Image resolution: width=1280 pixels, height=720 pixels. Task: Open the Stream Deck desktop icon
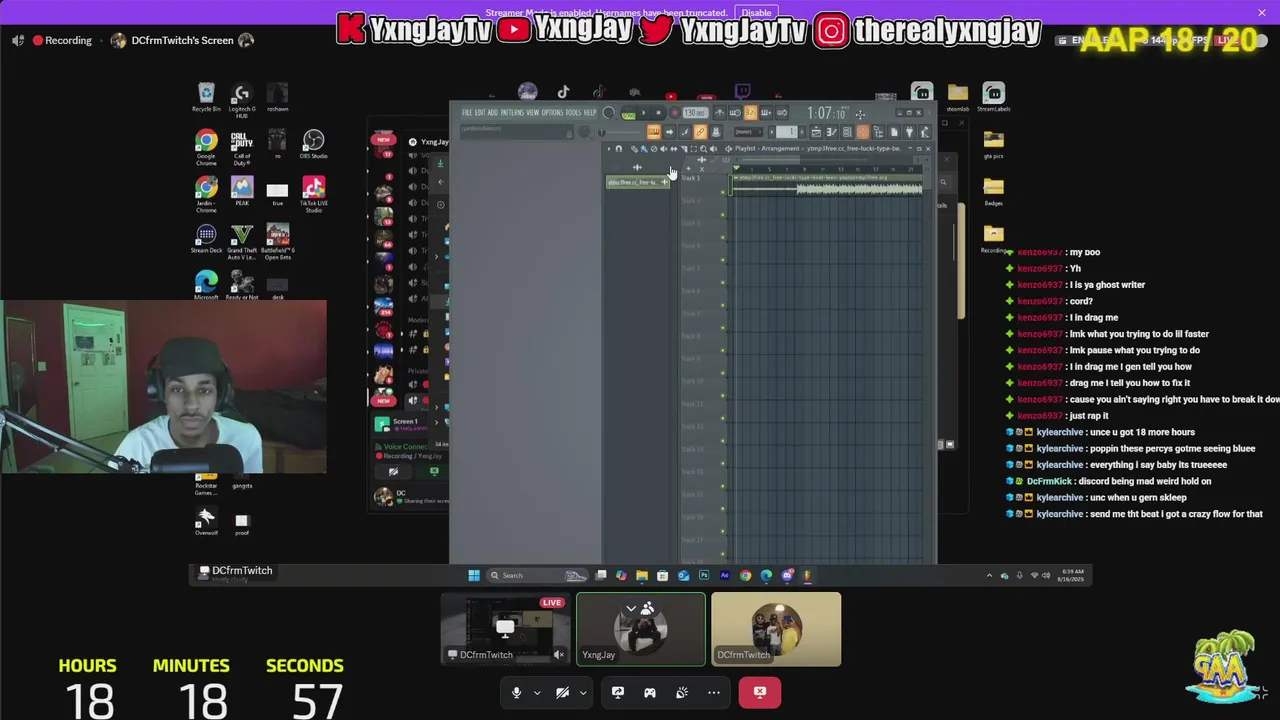(x=206, y=240)
